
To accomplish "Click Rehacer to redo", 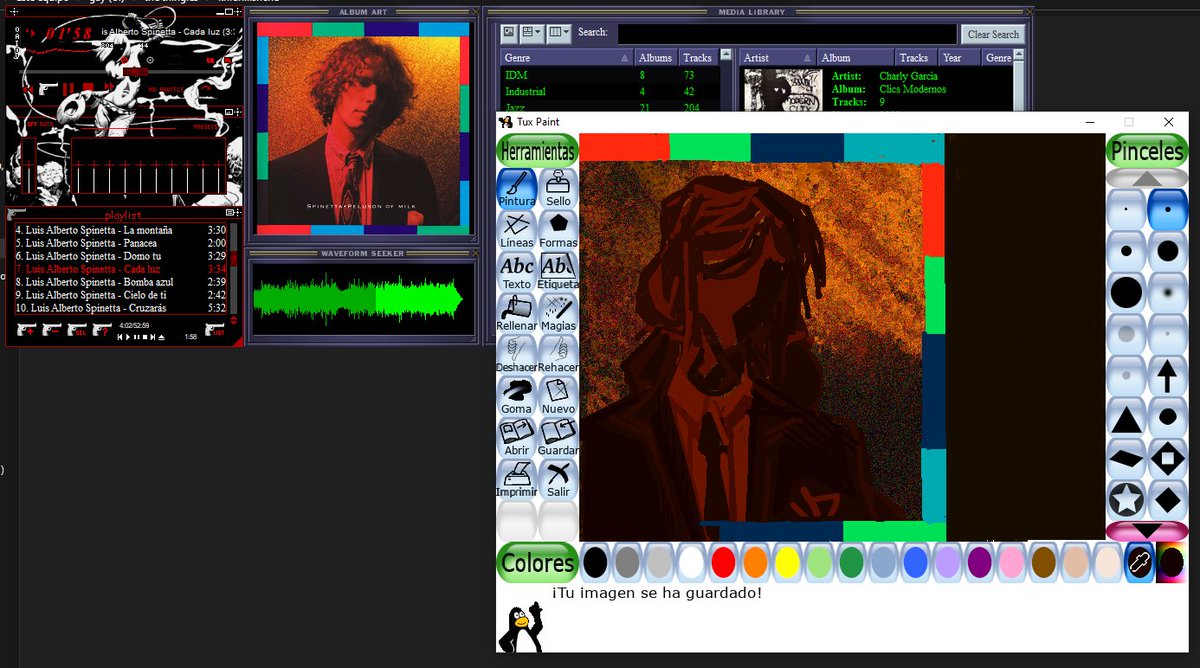I will (558, 354).
